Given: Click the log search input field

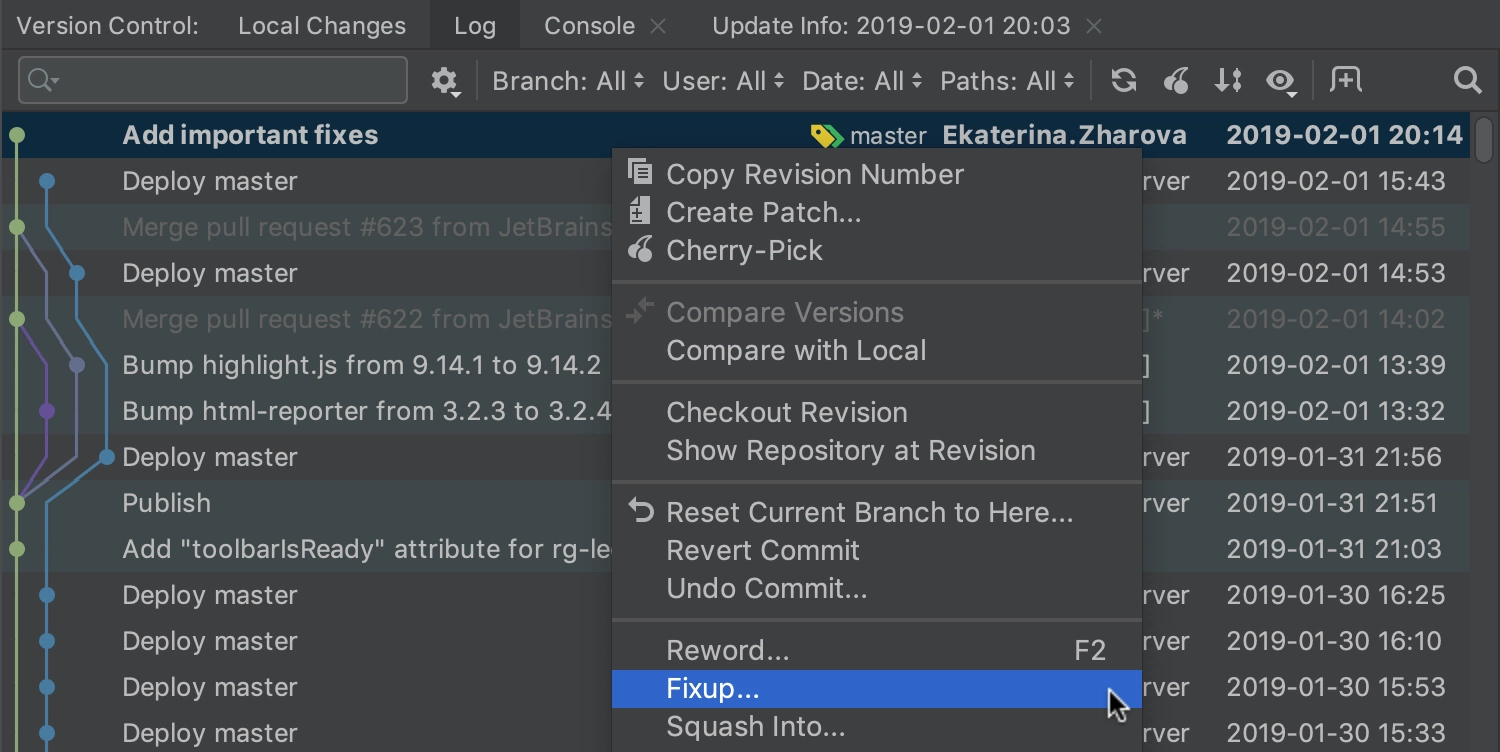Looking at the screenshot, I should pyautogui.click(x=213, y=80).
